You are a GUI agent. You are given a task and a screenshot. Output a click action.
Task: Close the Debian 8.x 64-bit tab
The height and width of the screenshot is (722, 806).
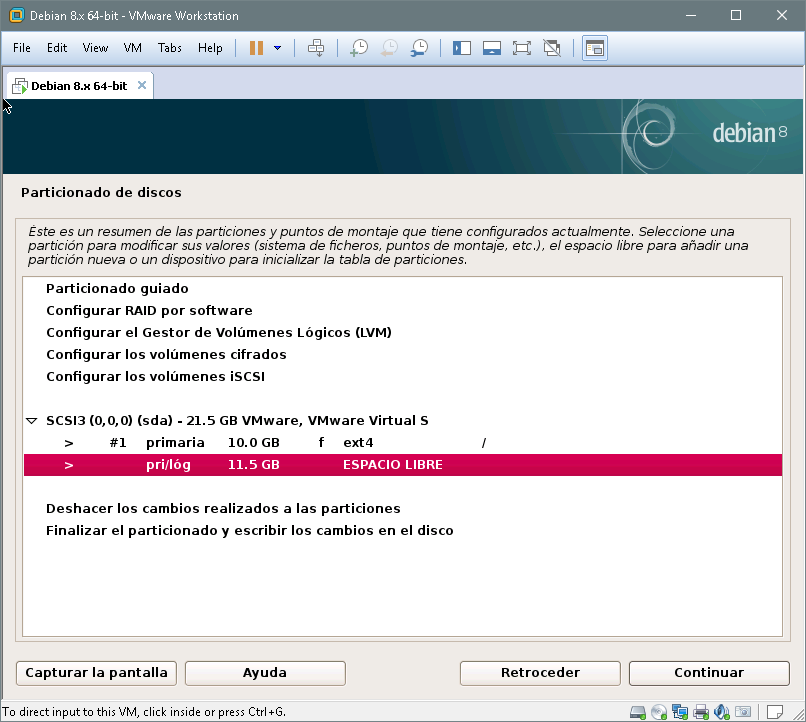[142, 85]
